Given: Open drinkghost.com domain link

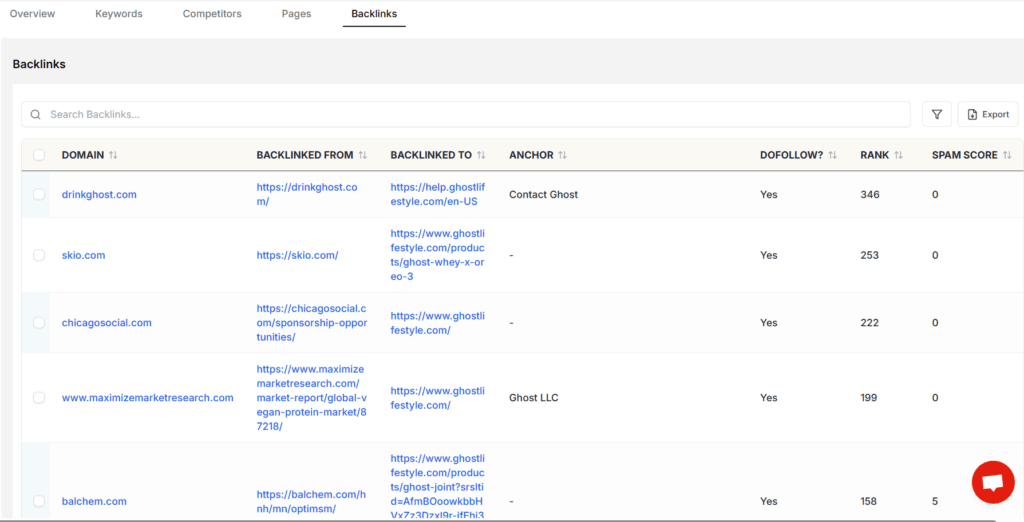Looking at the screenshot, I should 99,195.
